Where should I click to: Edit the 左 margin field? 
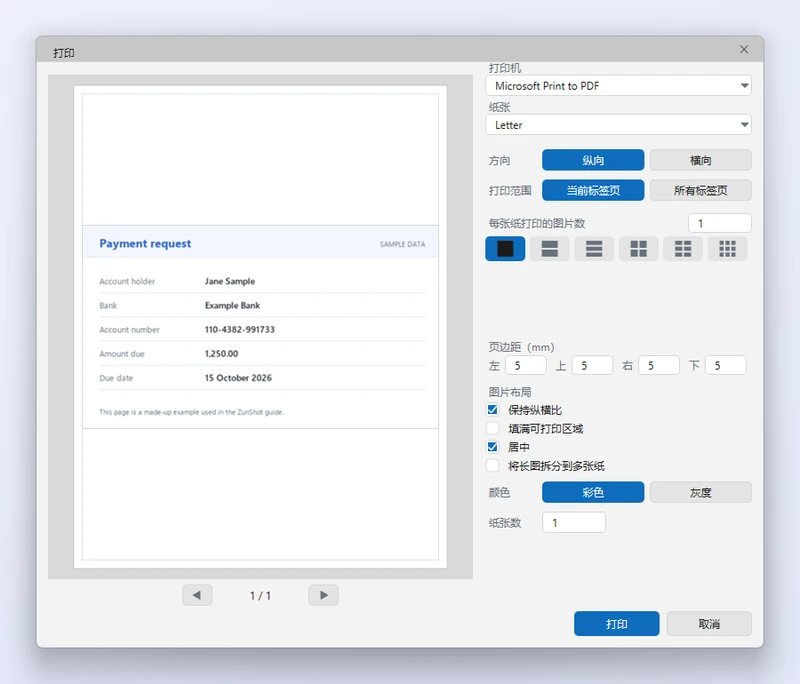pos(526,366)
